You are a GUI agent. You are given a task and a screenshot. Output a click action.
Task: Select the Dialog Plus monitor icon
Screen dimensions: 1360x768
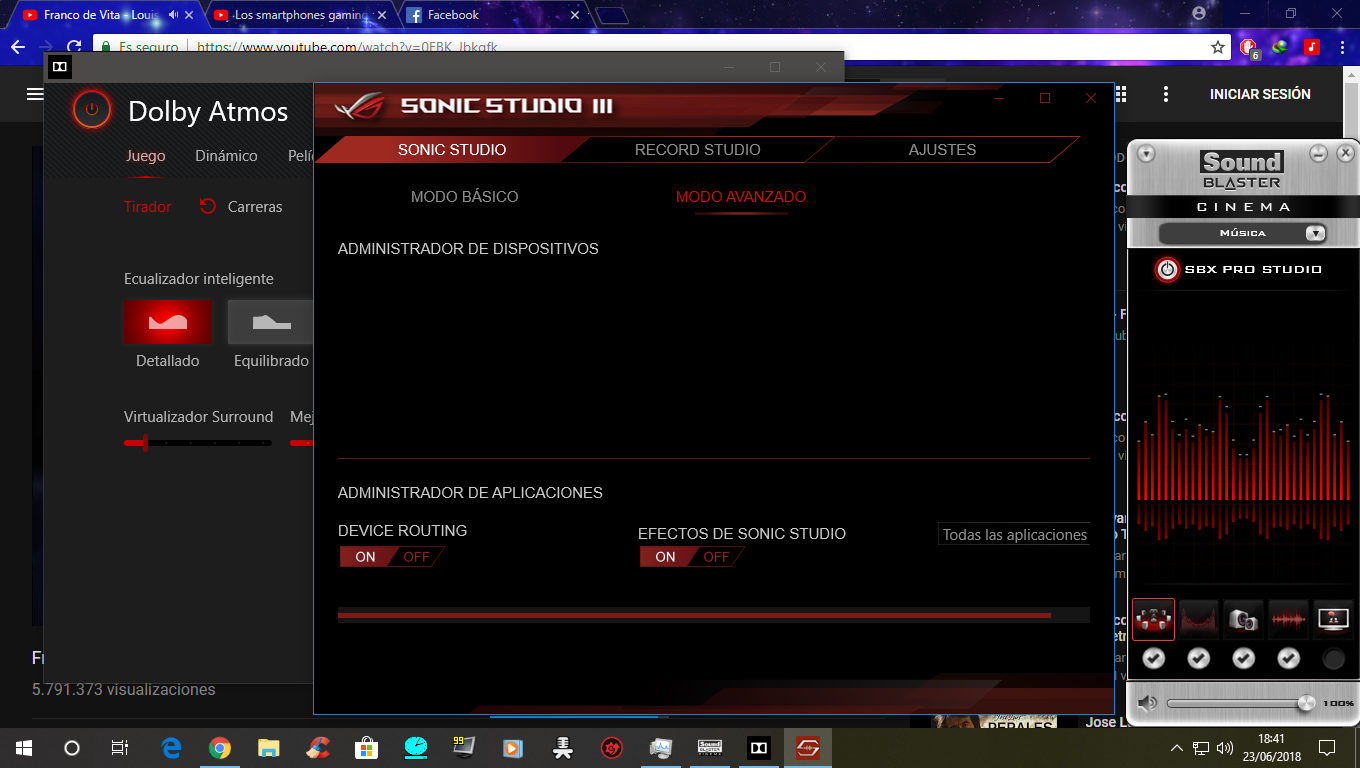coord(1333,620)
